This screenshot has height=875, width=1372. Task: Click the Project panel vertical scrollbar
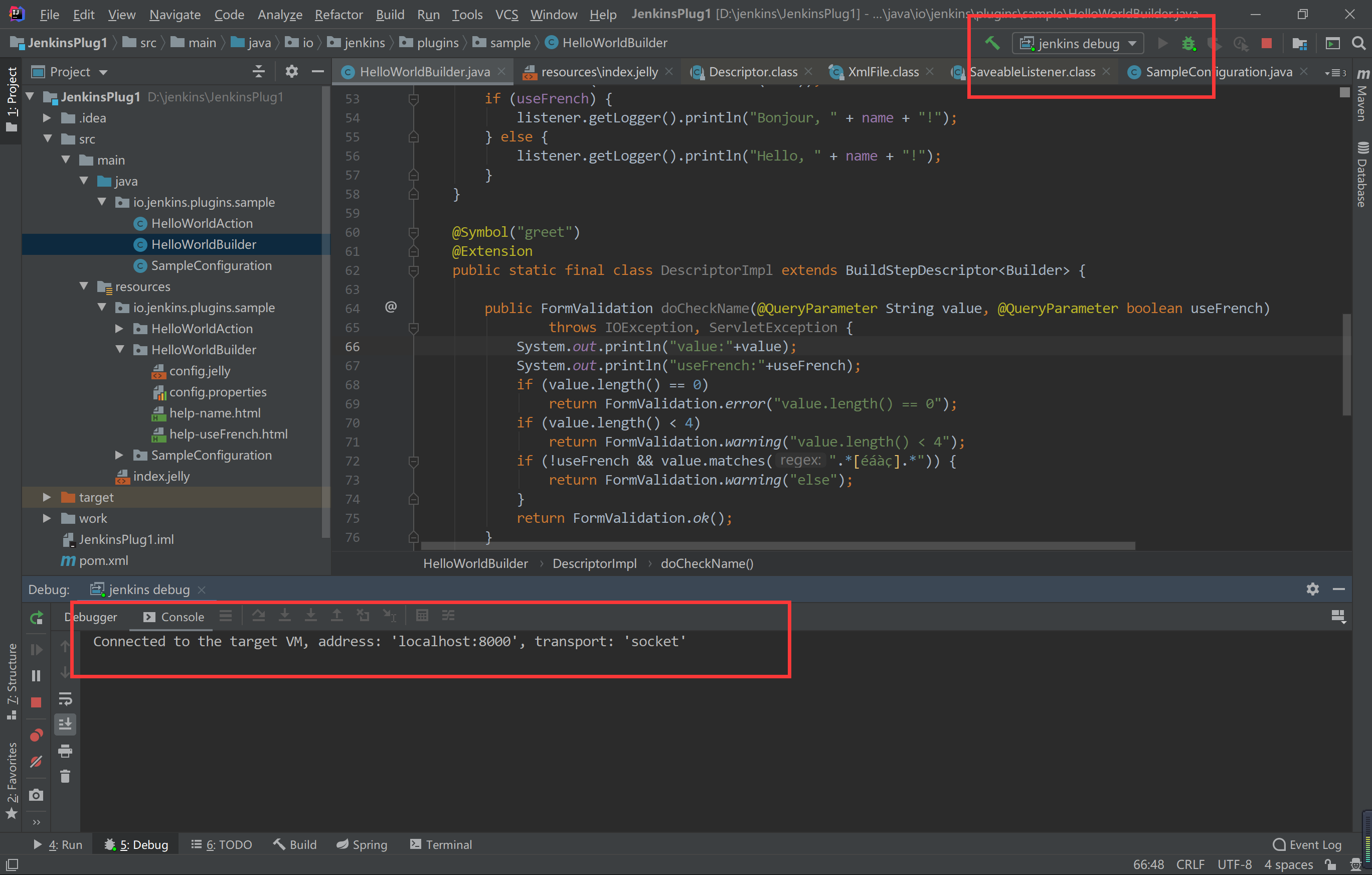tap(325, 311)
